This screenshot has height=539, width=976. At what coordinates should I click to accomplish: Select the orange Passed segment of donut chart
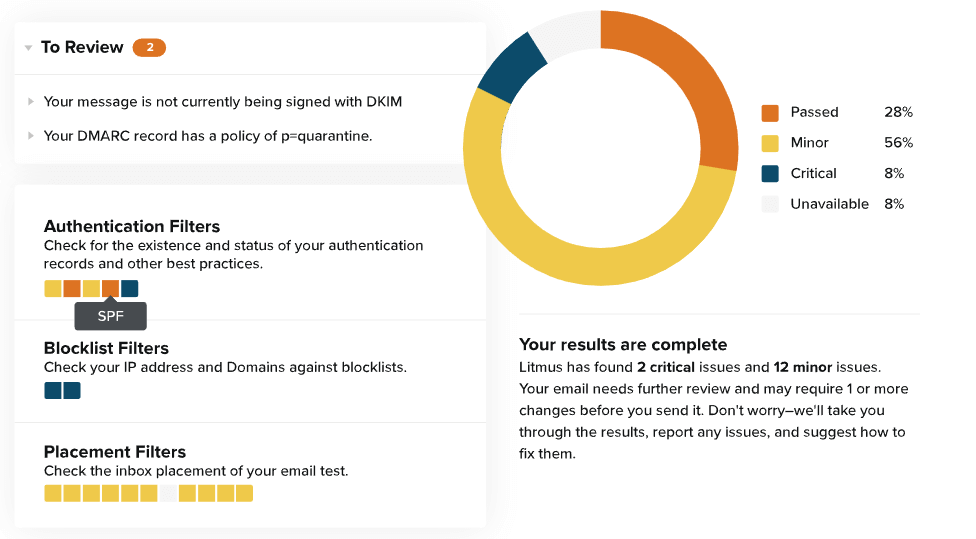tap(680, 80)
